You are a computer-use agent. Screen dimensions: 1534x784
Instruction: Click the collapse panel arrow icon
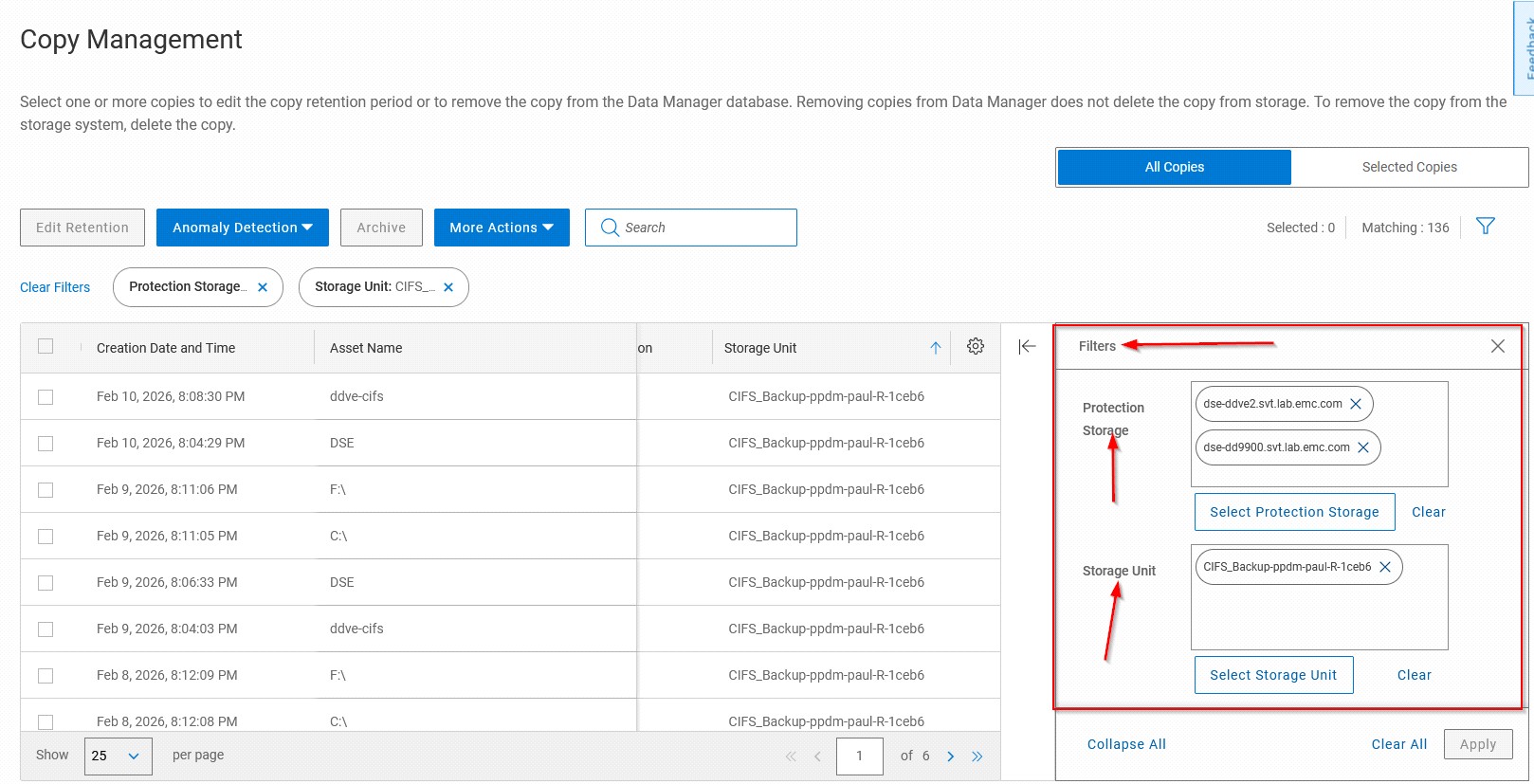1027,347
